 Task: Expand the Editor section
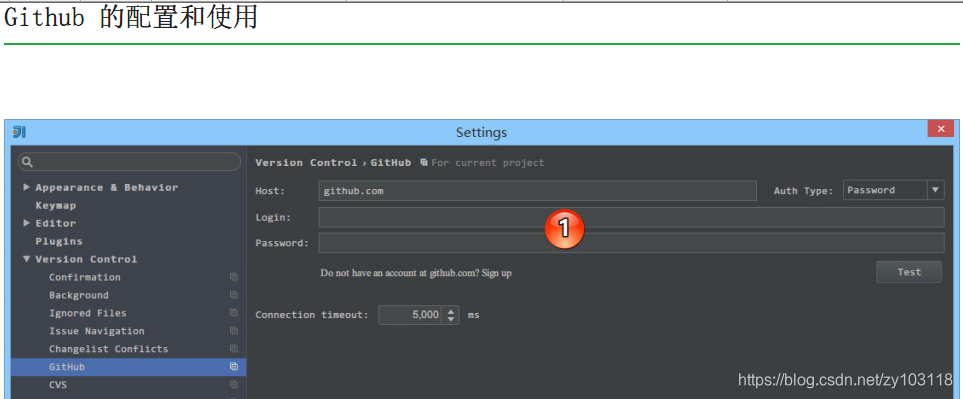click(26, 223)
